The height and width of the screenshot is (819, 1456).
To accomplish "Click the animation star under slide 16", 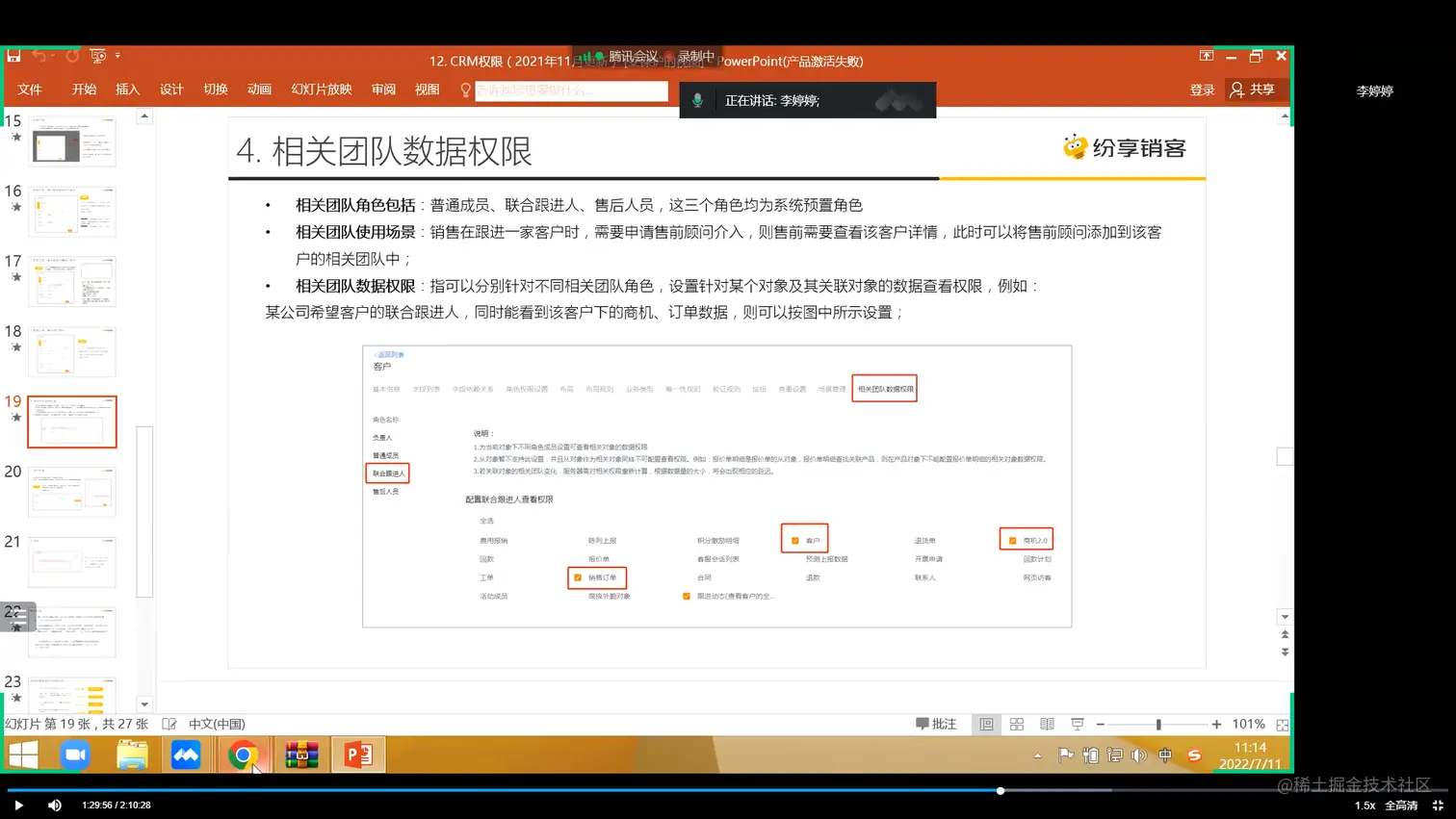I will tap(16, 207).
